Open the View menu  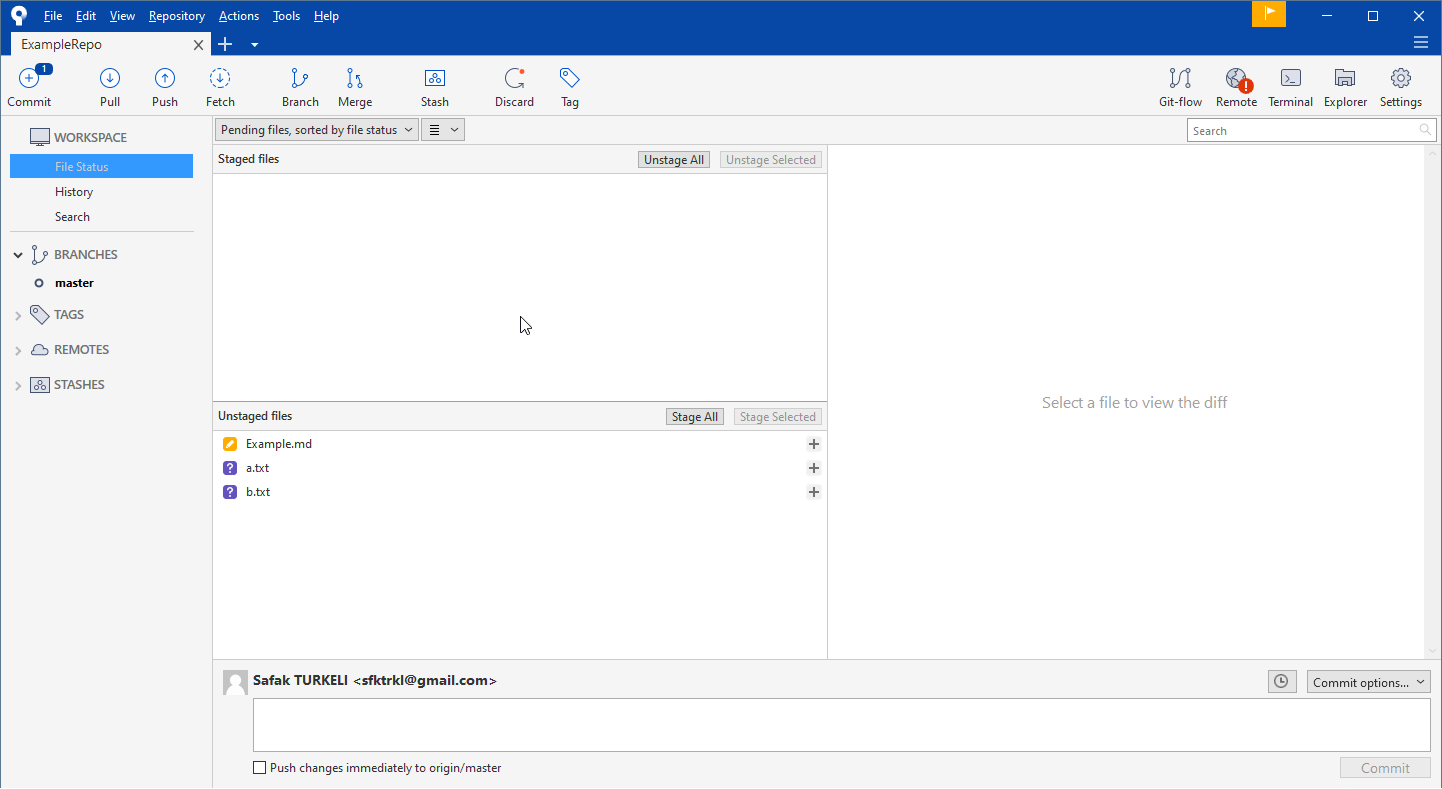coord(122,16)
